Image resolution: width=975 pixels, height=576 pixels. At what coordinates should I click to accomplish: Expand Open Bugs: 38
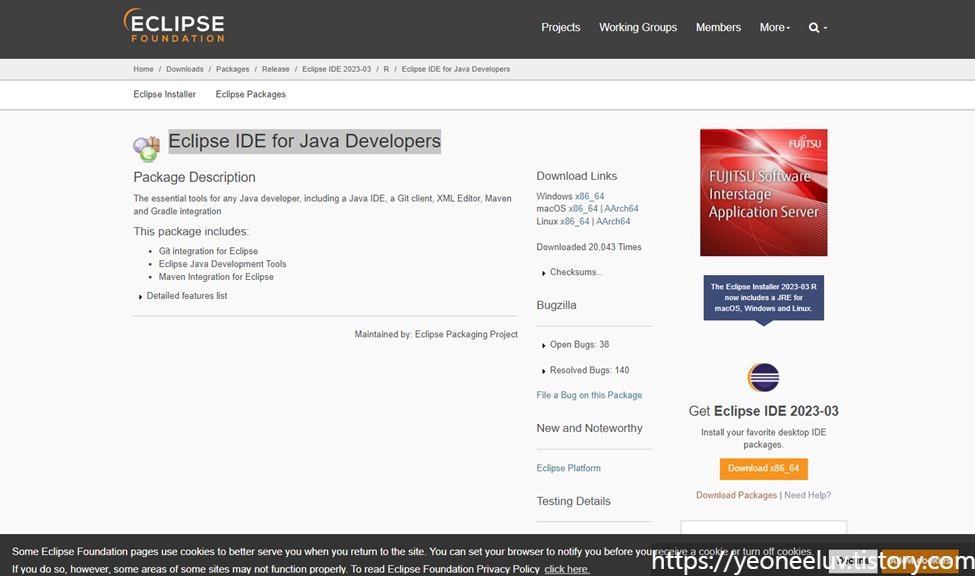[575, 345]
